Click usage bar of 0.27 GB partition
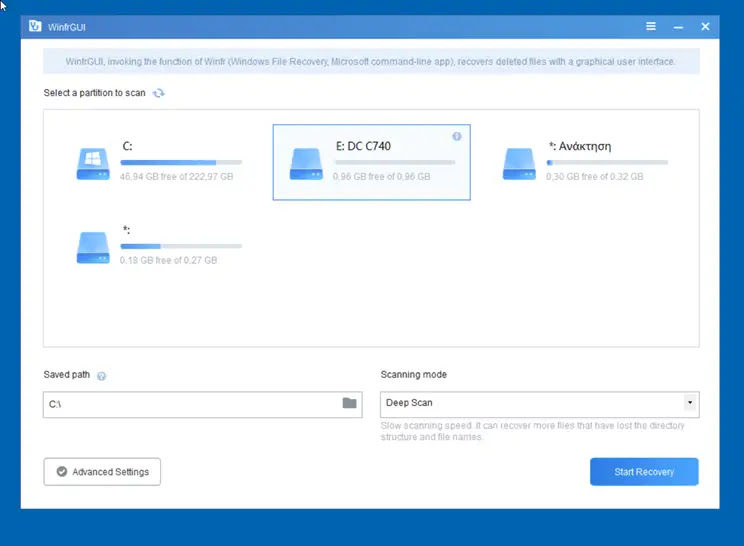 [181, 246]
